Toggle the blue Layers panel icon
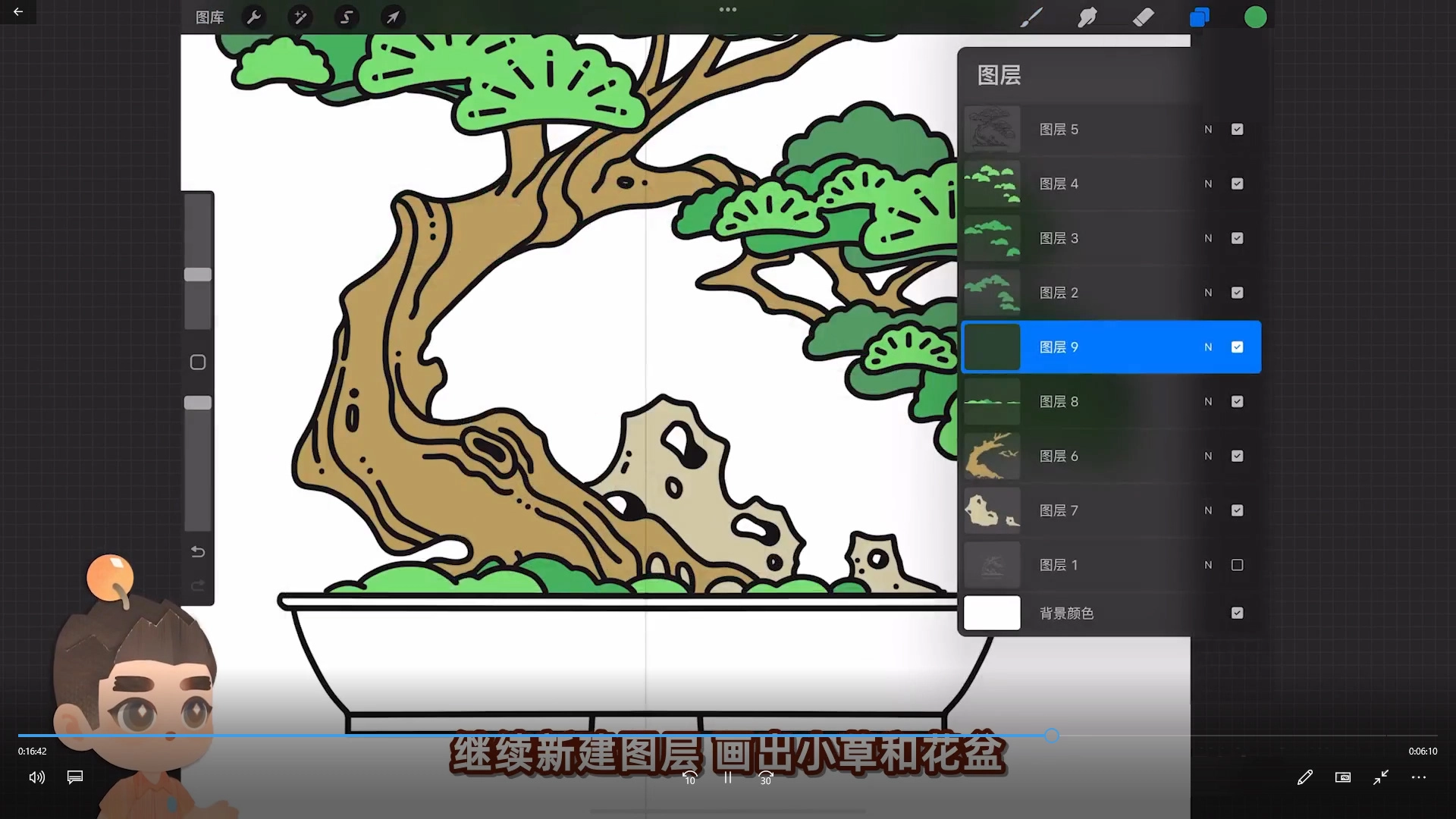The width and height of the screenshot is (1456, 819). (1199, 17)
